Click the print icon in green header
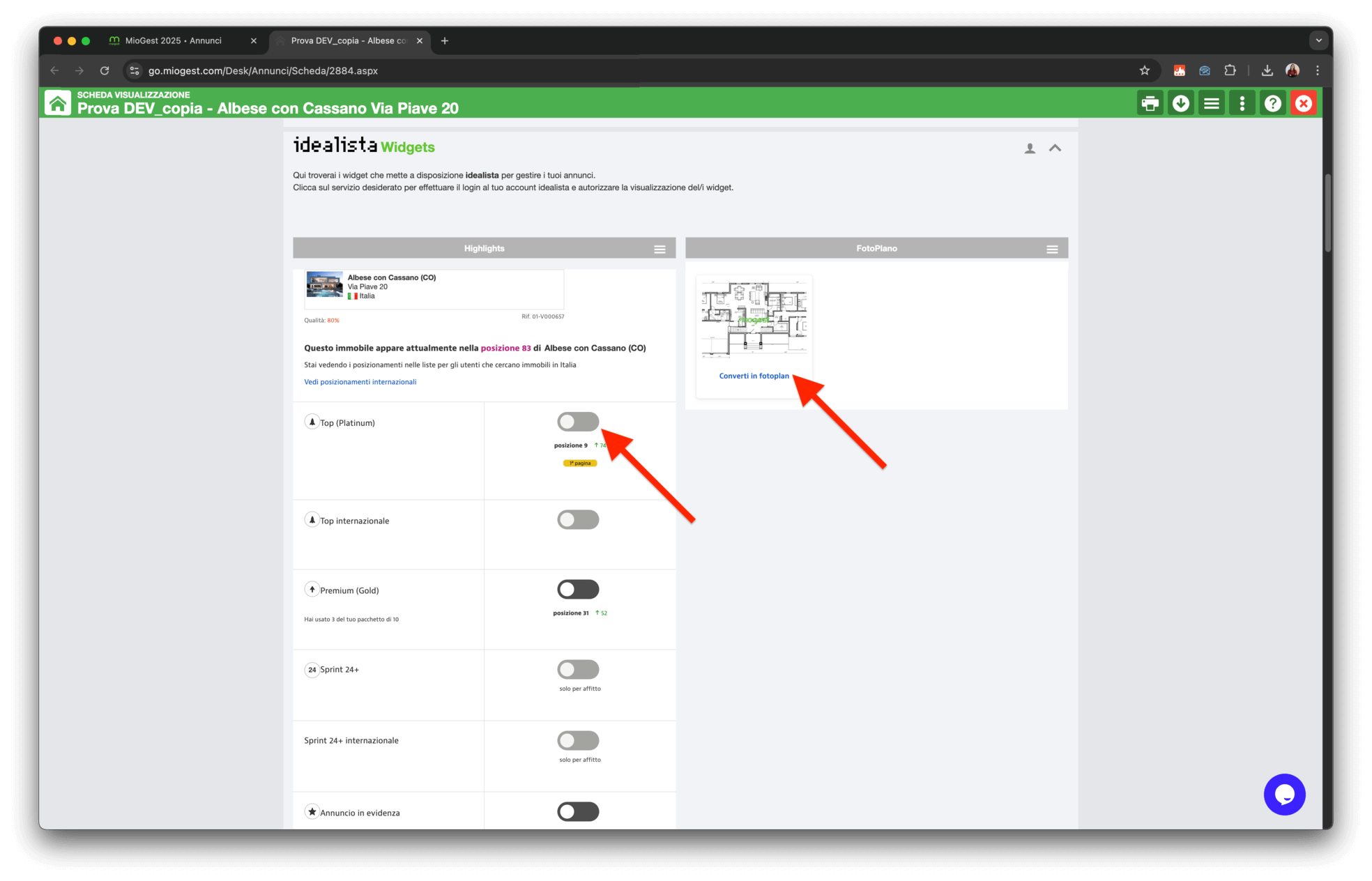This screenshot has width=1372, height=881. tap(1150, 104)
